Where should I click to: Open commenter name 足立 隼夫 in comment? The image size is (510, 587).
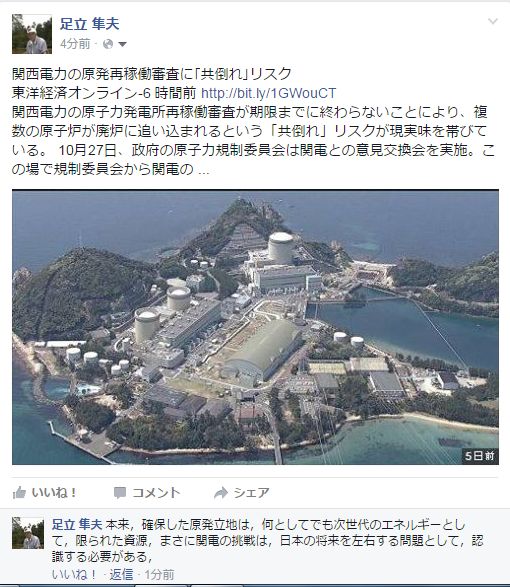(77, 524)
